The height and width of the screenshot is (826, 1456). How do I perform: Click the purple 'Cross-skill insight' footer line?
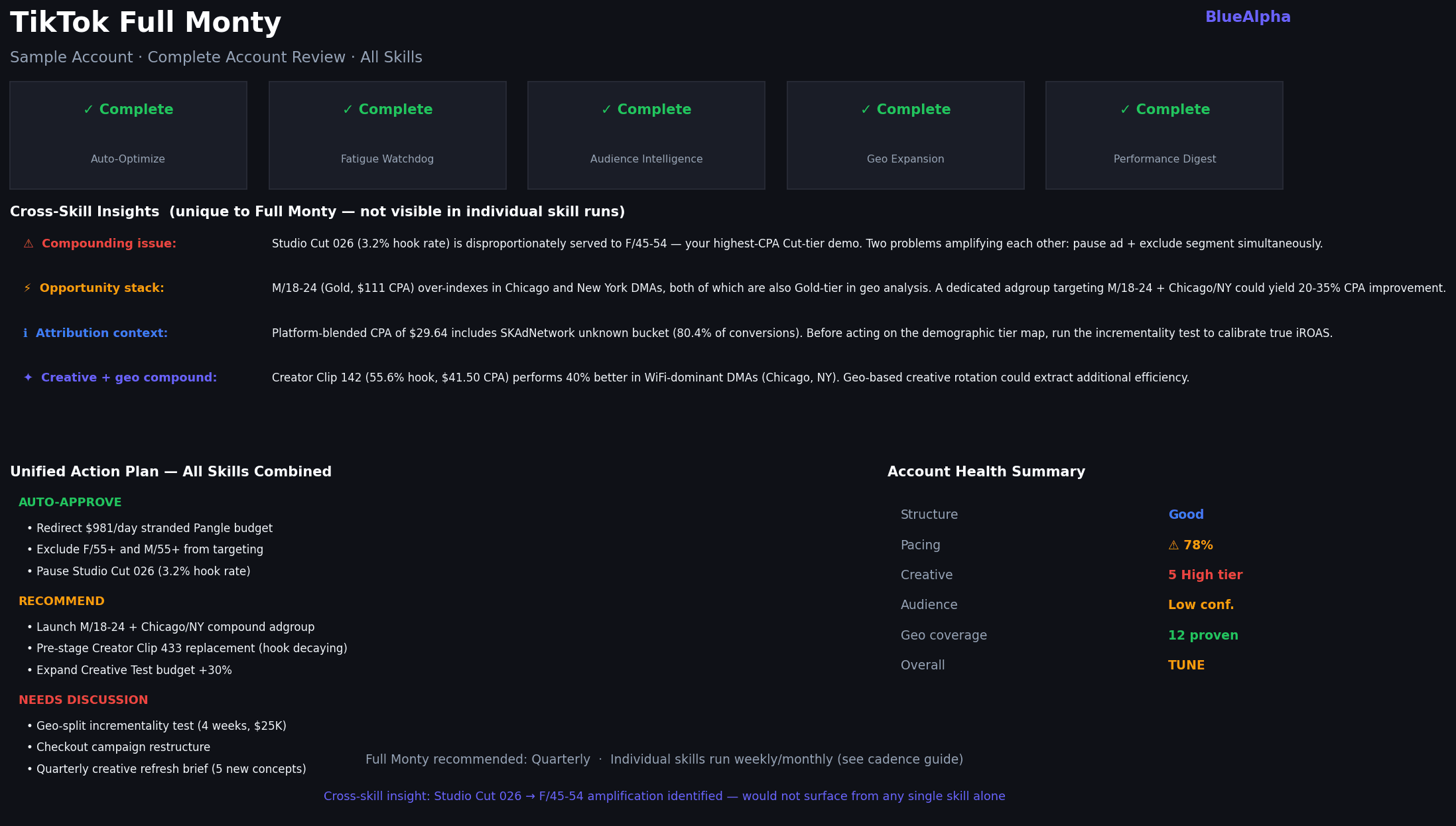point(665,796)
